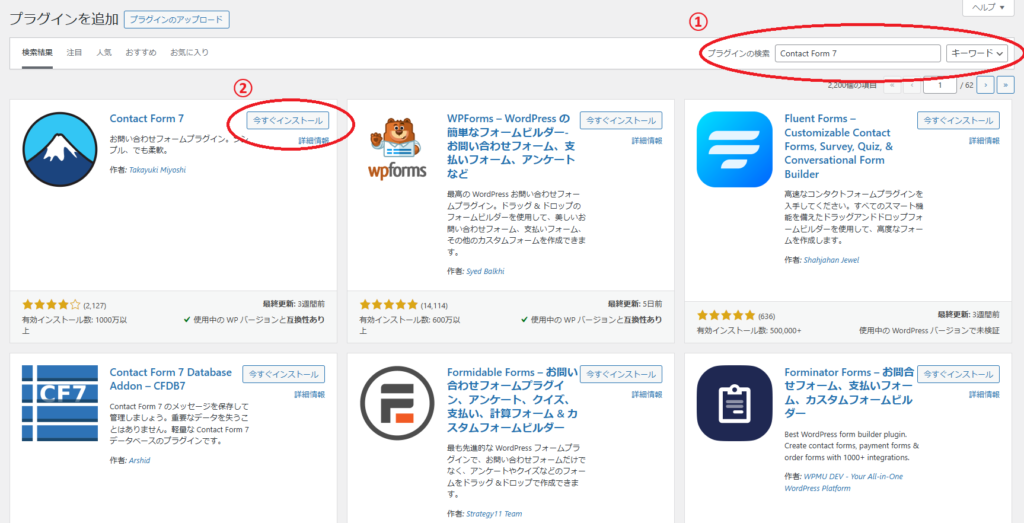Open 詳細情報 for Formidable Forms

coord(647,394)
